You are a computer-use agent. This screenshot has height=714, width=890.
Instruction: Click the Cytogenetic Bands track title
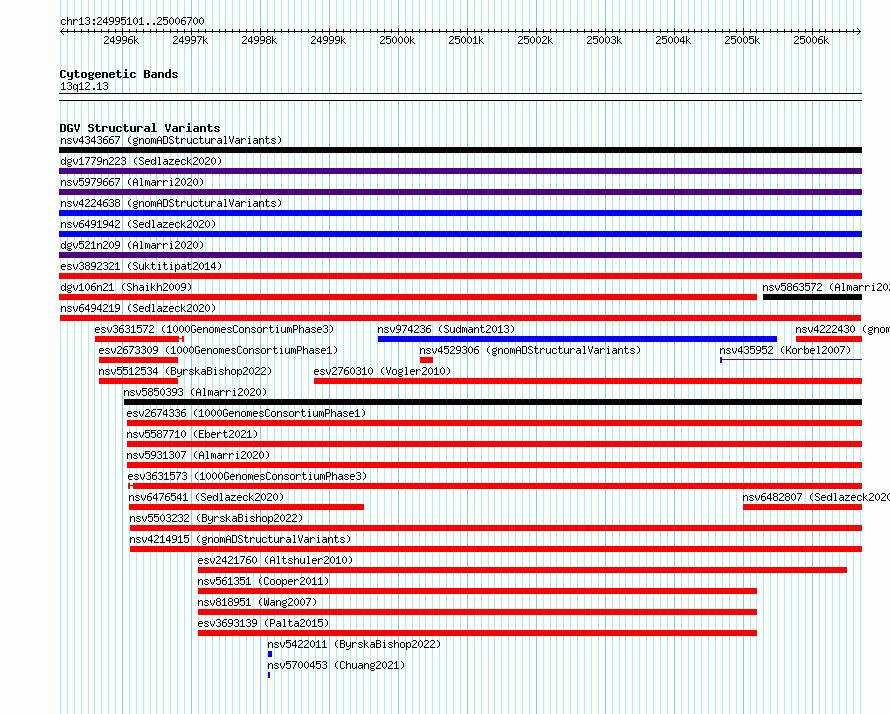pyautogui.click(x=119, y=74)
